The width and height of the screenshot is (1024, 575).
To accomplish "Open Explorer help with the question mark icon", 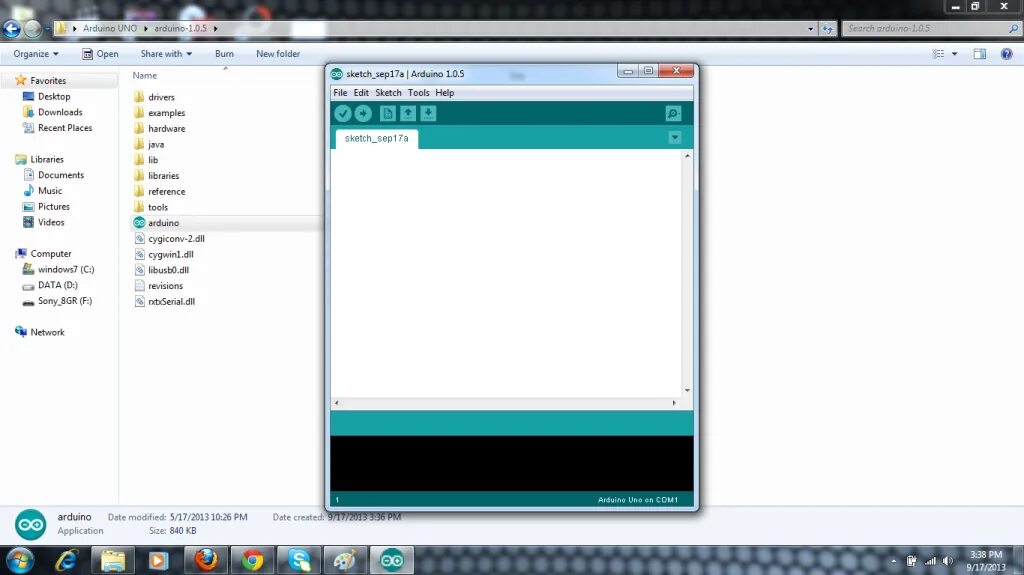I will point(1006,54).
